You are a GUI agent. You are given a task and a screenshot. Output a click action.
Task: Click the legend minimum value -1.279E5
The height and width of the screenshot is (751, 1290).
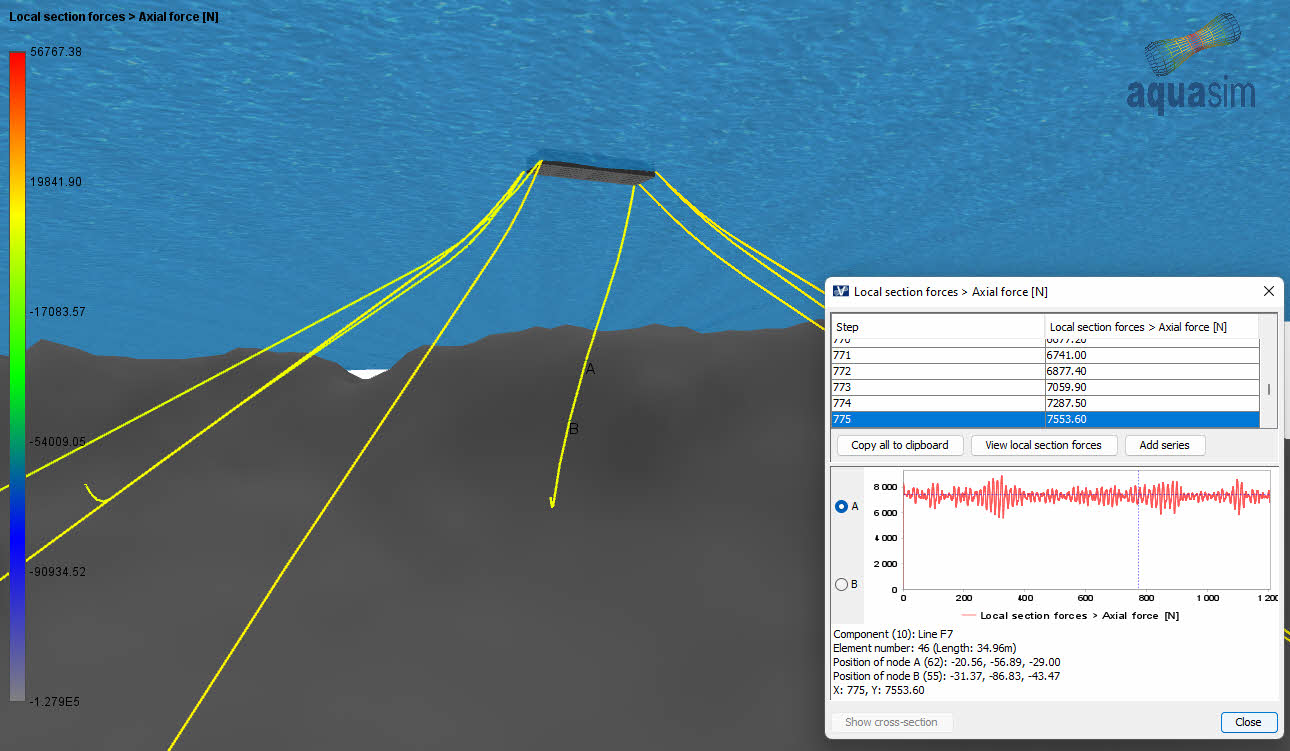(55, 702)
